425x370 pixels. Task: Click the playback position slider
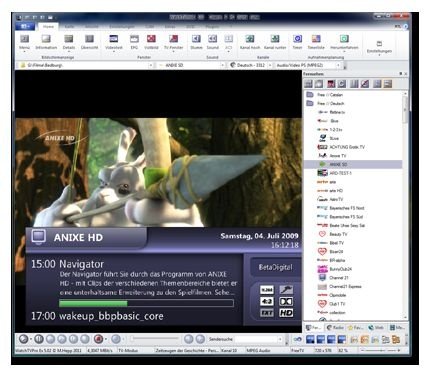point(154,339)
